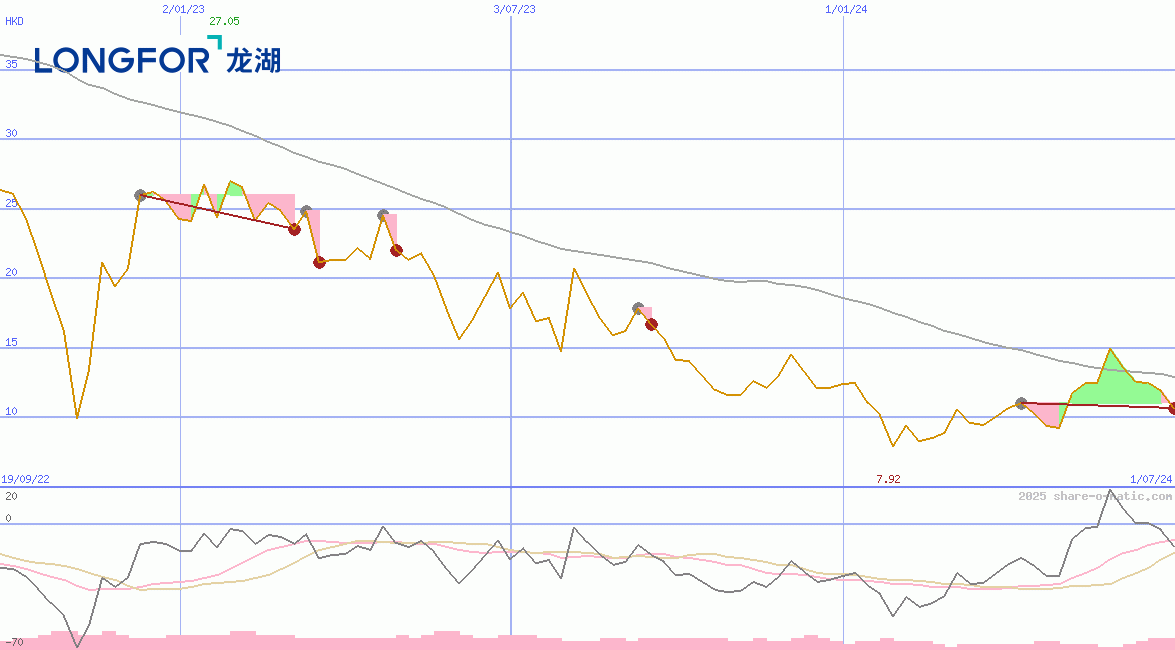
Task: Click the -70 indicator axis label
Action: pos(14,643)
